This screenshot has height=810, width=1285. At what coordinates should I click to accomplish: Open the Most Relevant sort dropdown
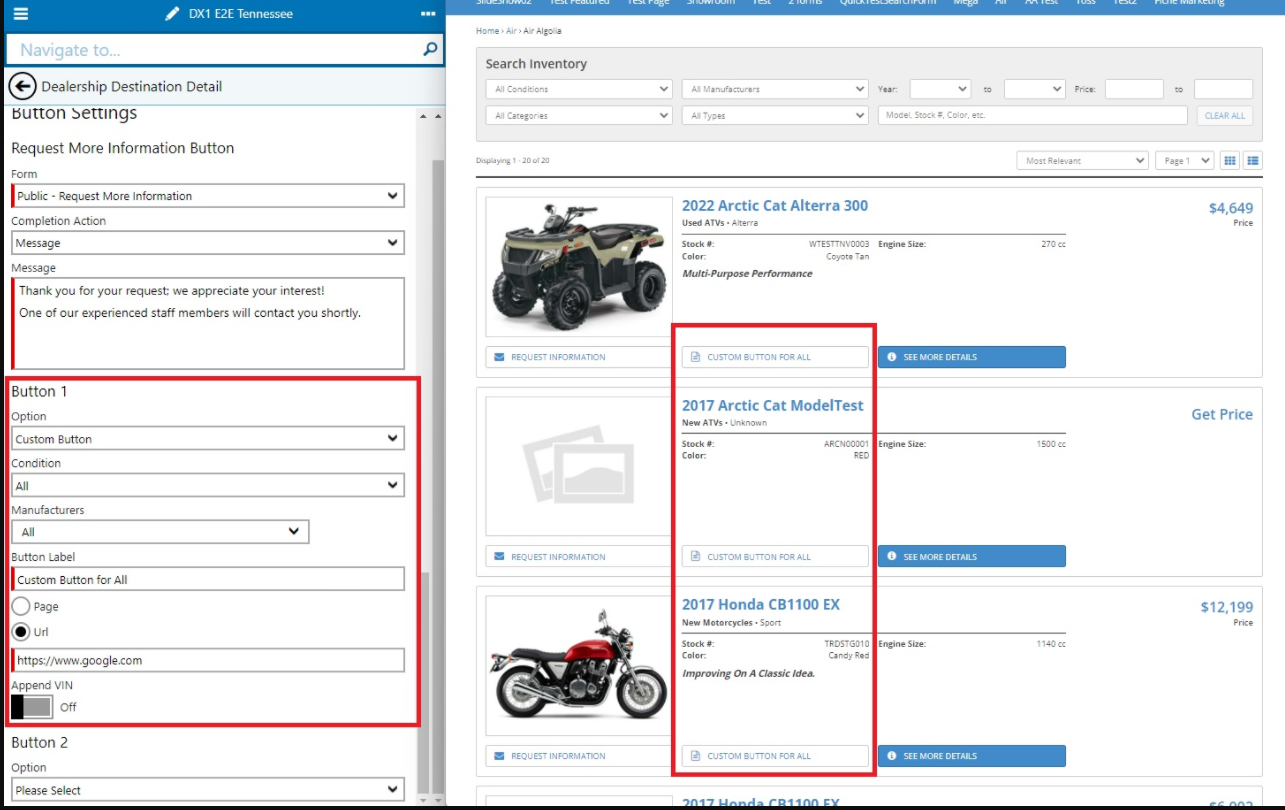pyautogui.click(x=1082, y=160)
